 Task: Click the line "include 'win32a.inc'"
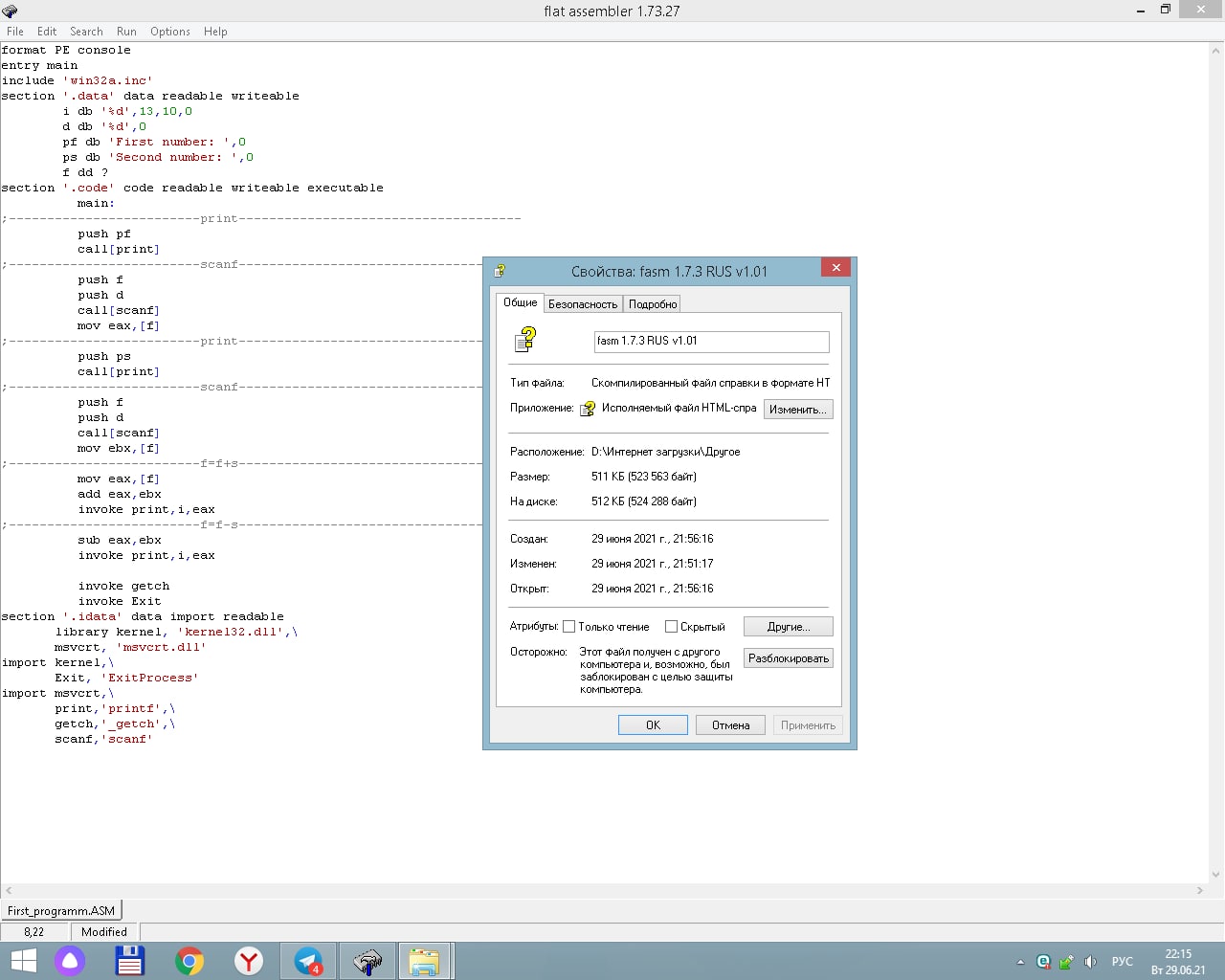click(x=77, y=80)
